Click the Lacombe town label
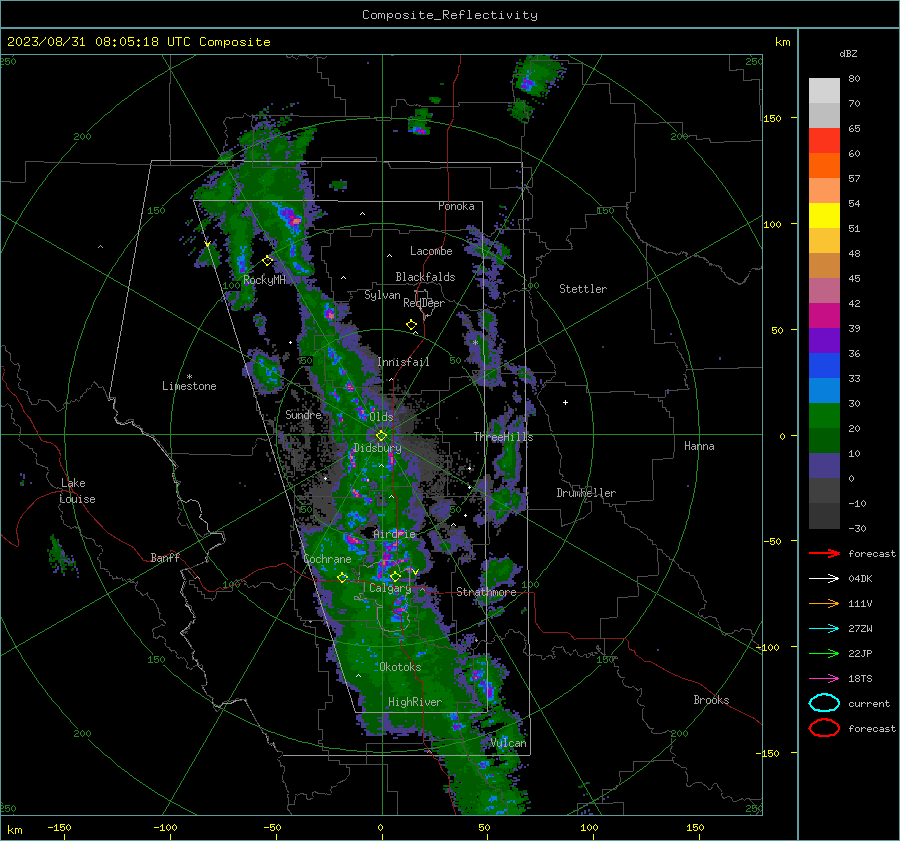The height and width of the screenshot is (841, 900). point(431,251)
